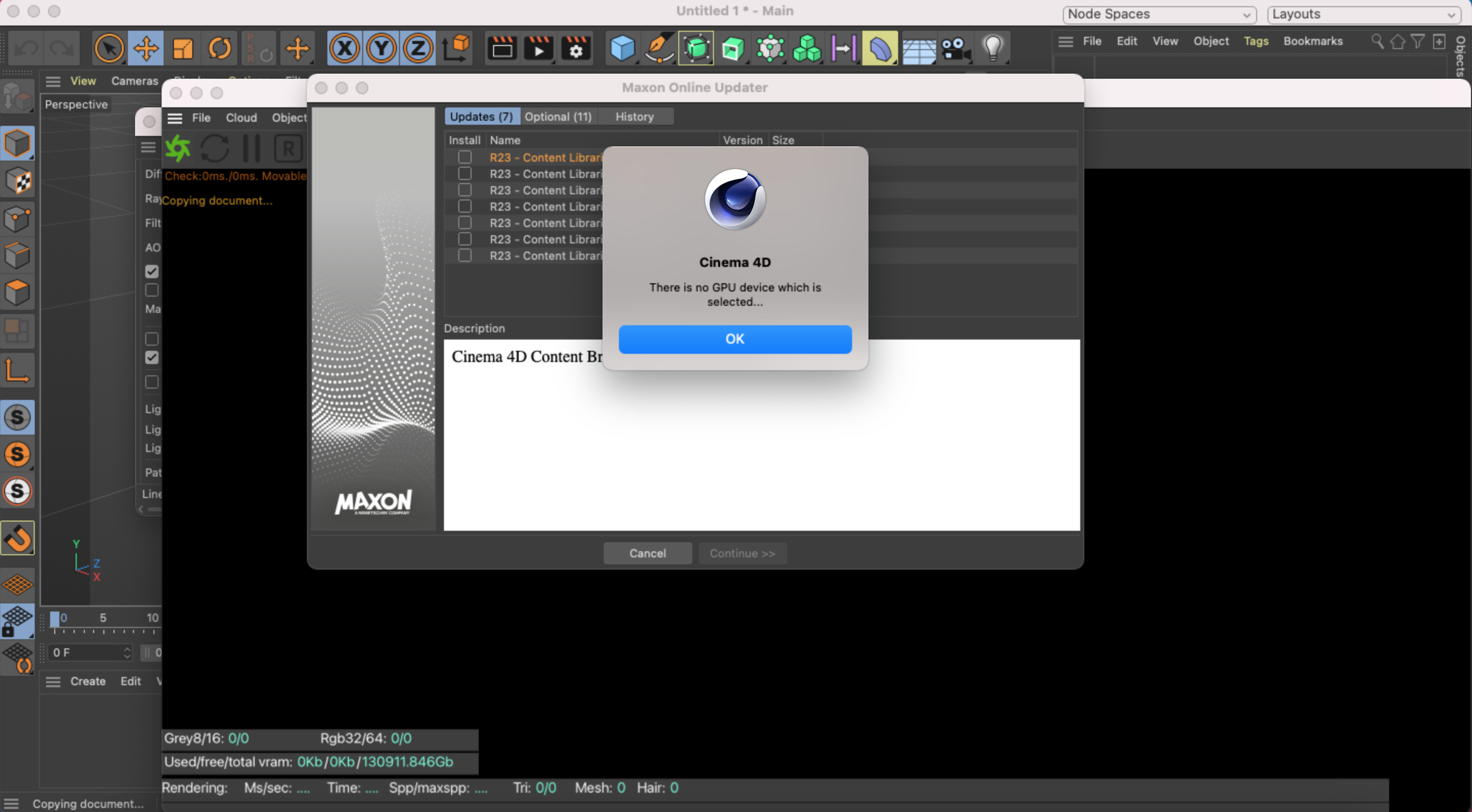Click the Extrude generator icon

pyautogui.click(x=732, y=49)
